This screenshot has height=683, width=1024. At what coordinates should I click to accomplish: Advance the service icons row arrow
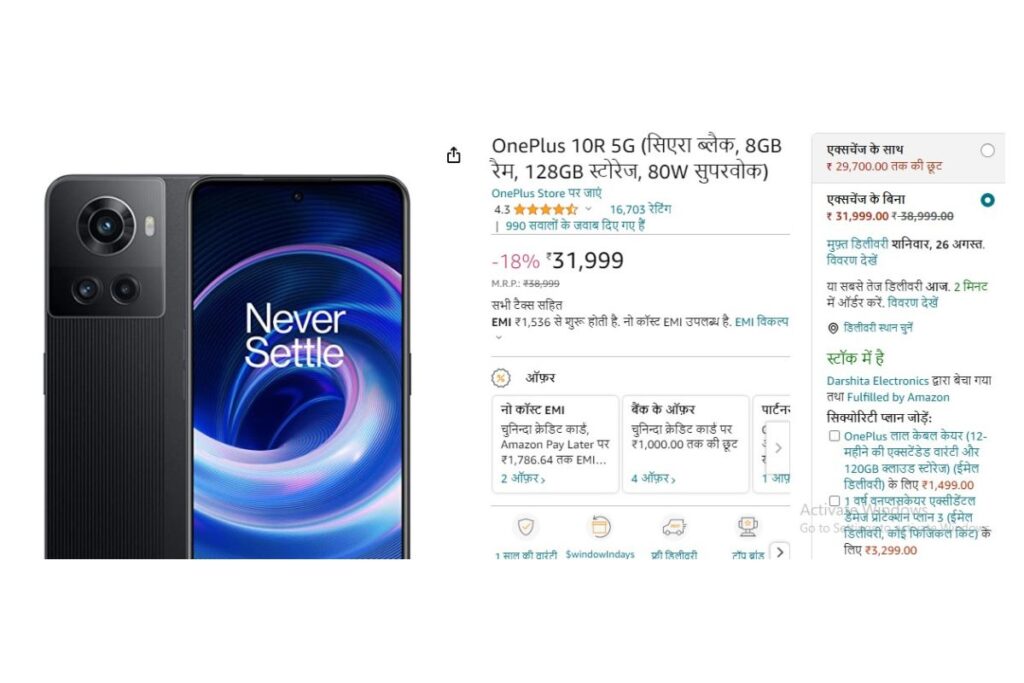[x=780, y=552]
